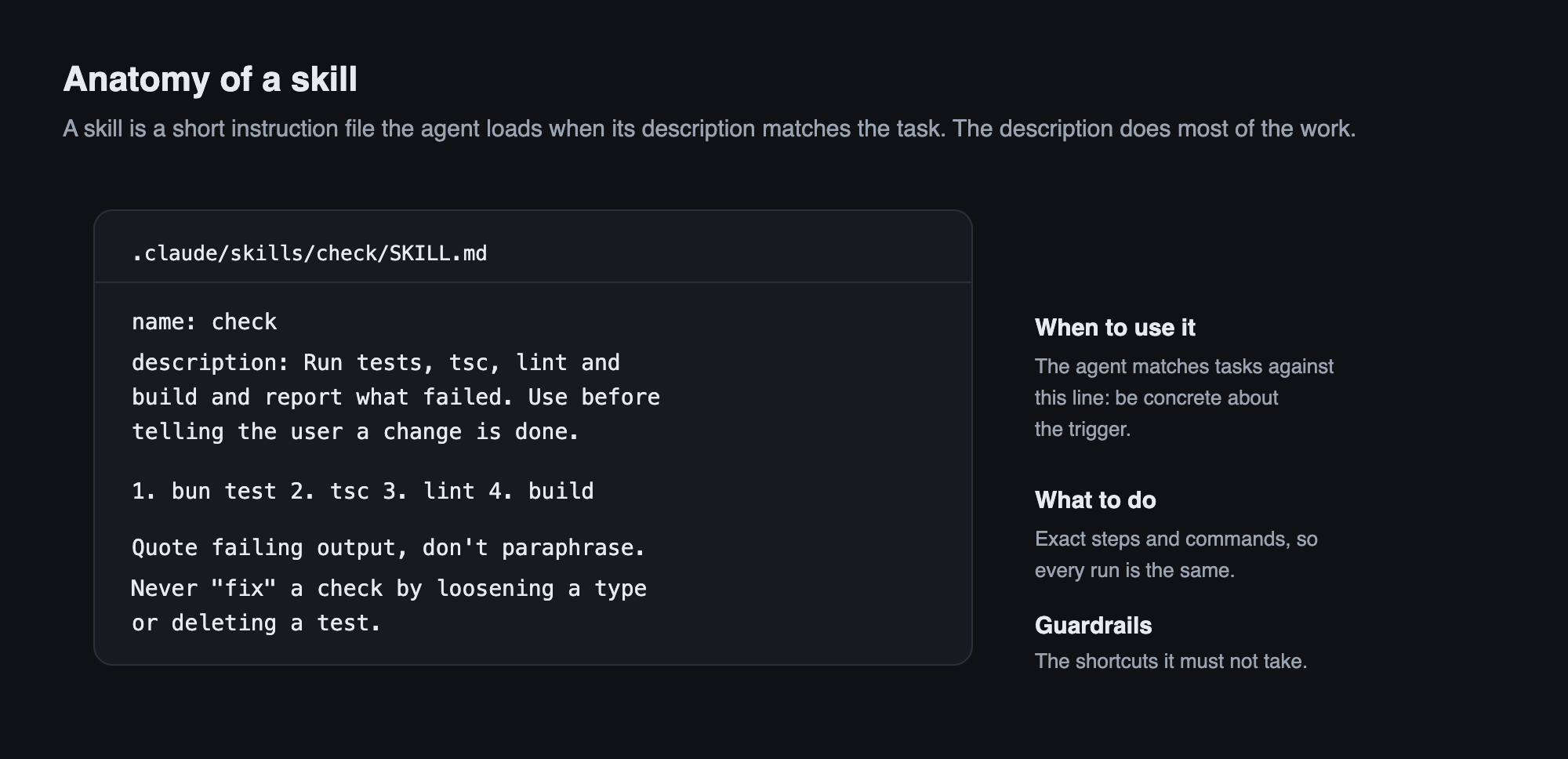This screenshot has width=1568, height=759.
Task: Click the 'When to use it' heading
Action: tap(1115, 328)
